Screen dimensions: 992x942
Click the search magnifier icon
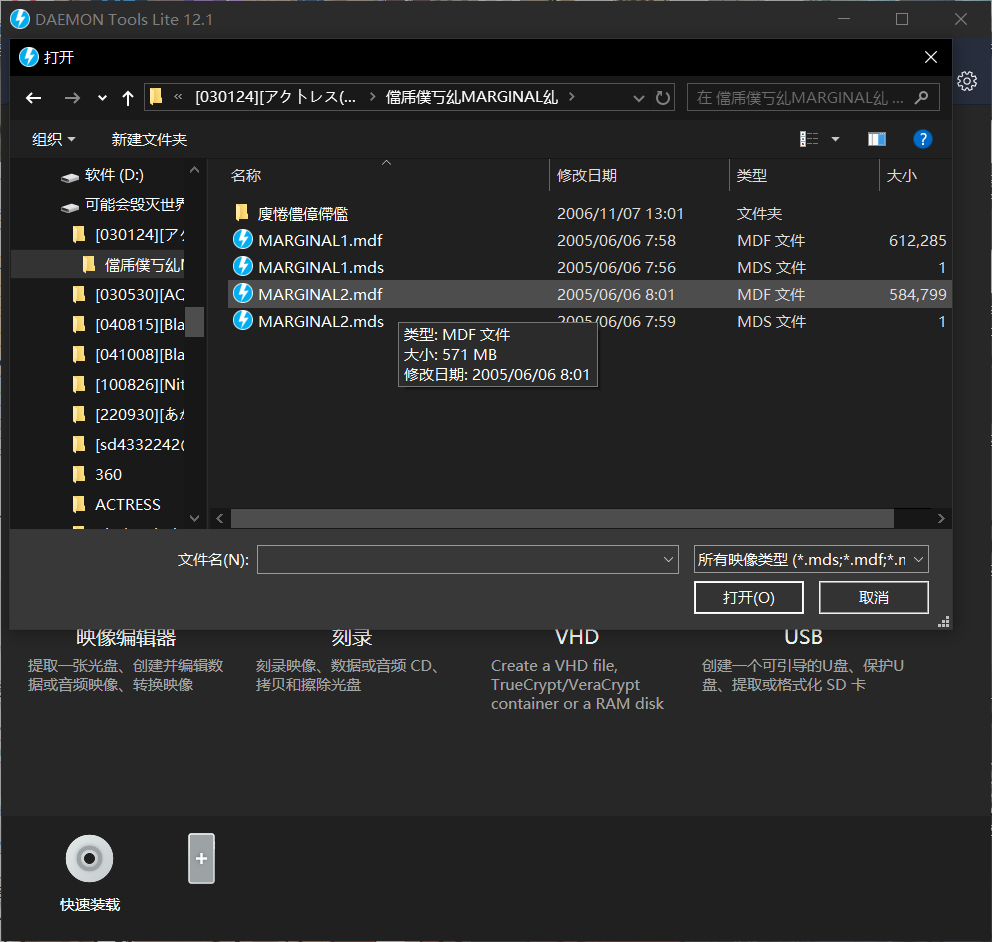click(921, 97)
